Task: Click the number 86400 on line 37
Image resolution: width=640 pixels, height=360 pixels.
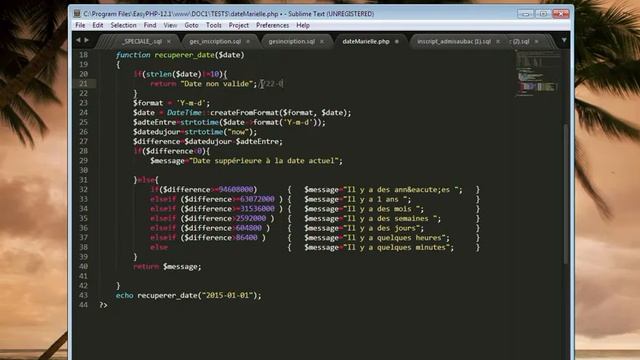Action: pos(247,238)
